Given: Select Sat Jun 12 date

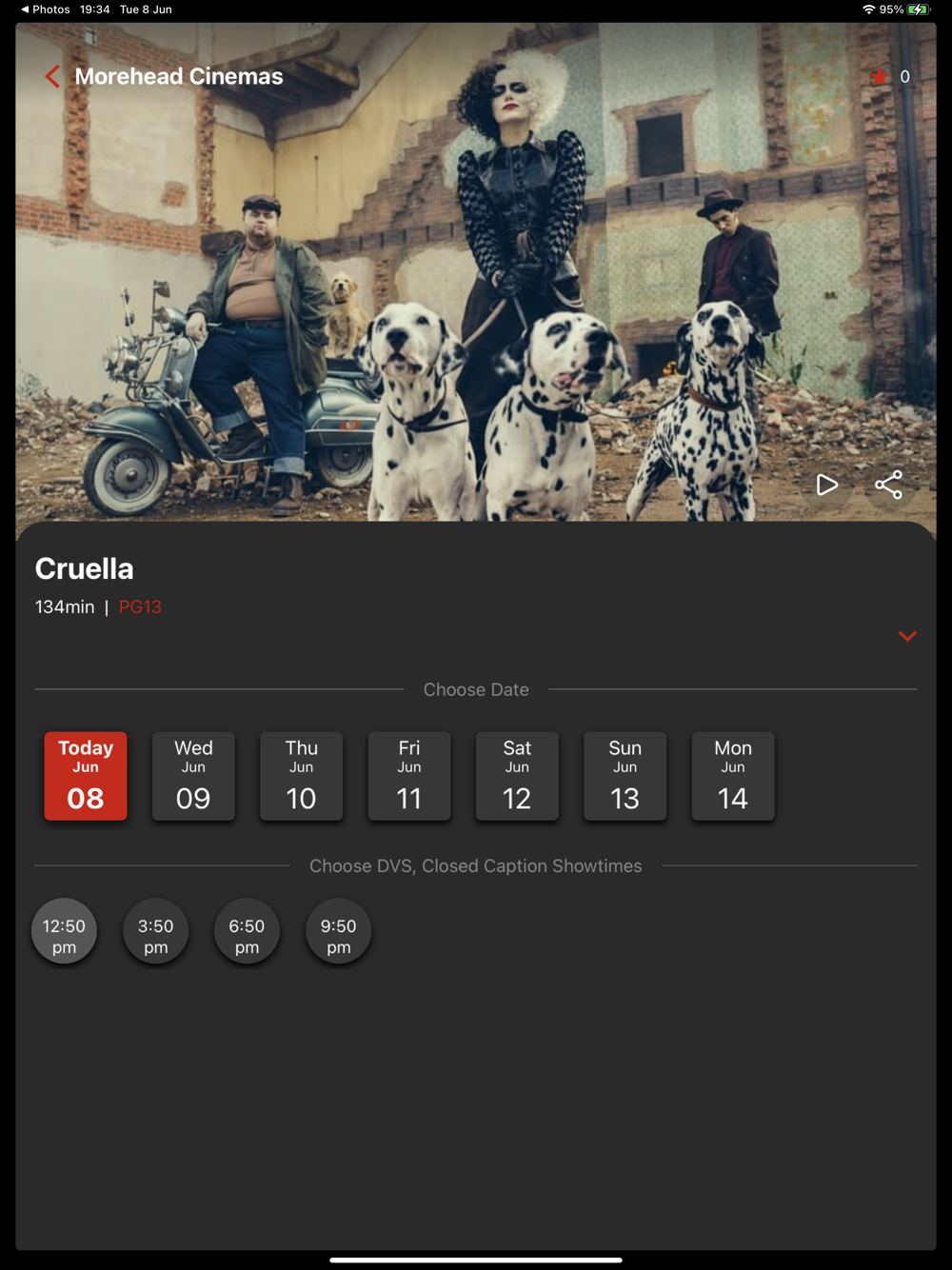Looking at the screenshot, I should [x=517, y=776].
